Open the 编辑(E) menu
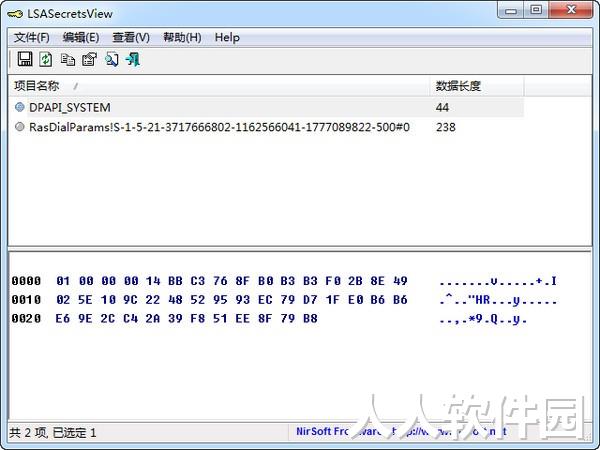Viewport: 600px width, 450px height. (x=81, y=38)
